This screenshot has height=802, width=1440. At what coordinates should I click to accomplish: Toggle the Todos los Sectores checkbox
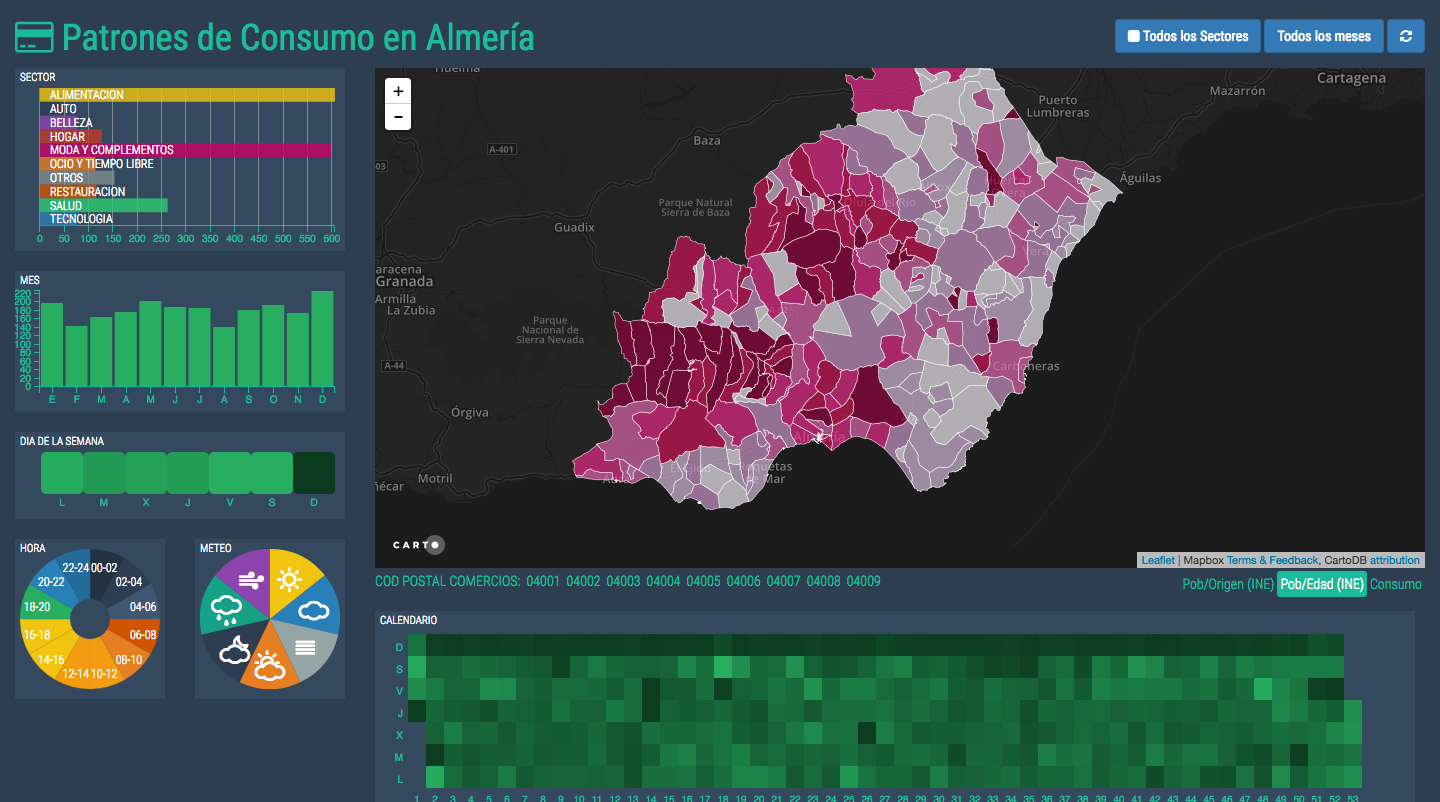coord(1134,36)
